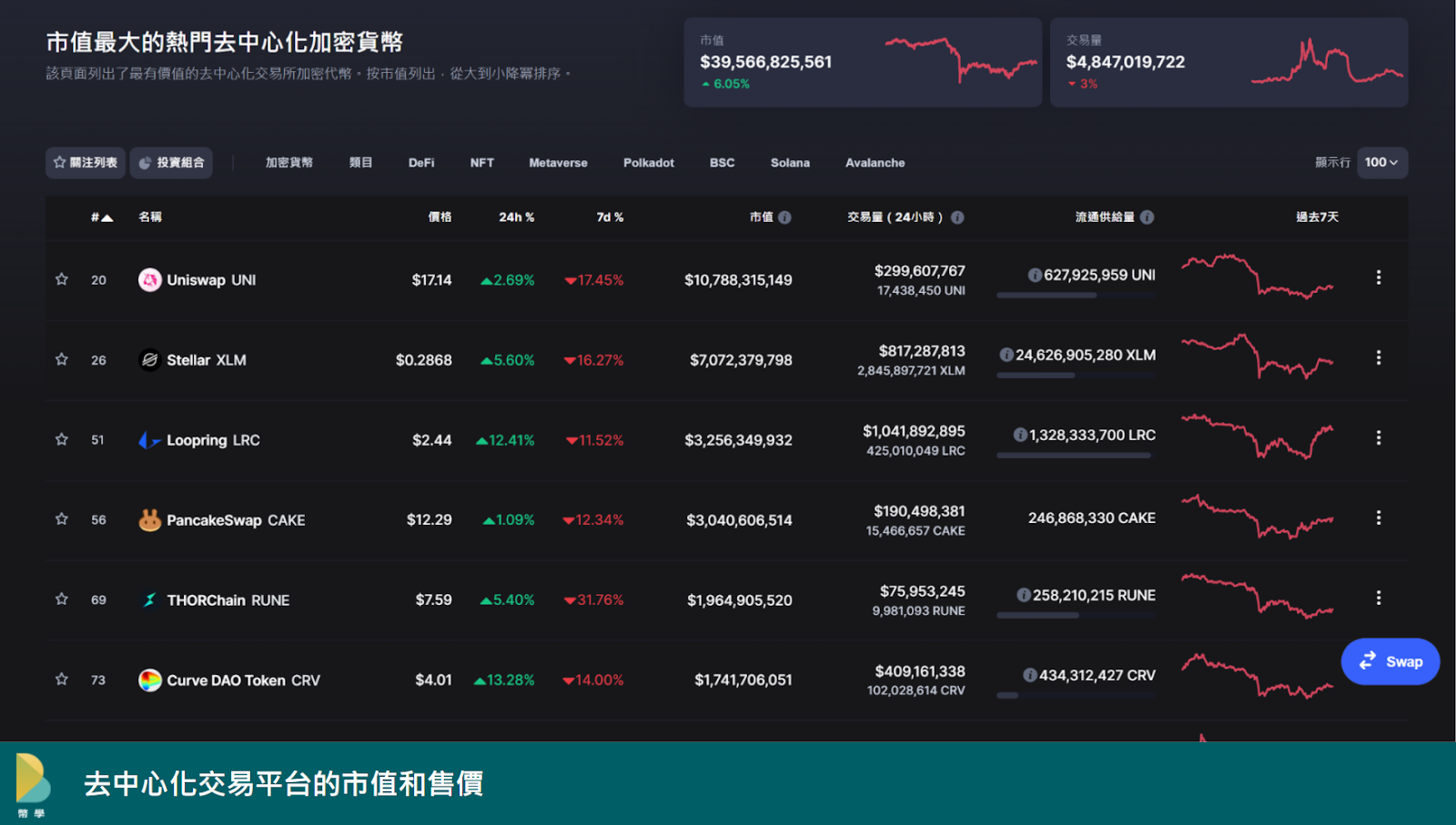Screen dimensions: 1456x825
Task: Open THORChain RUNE coin page link
Action: click(228, 600)
